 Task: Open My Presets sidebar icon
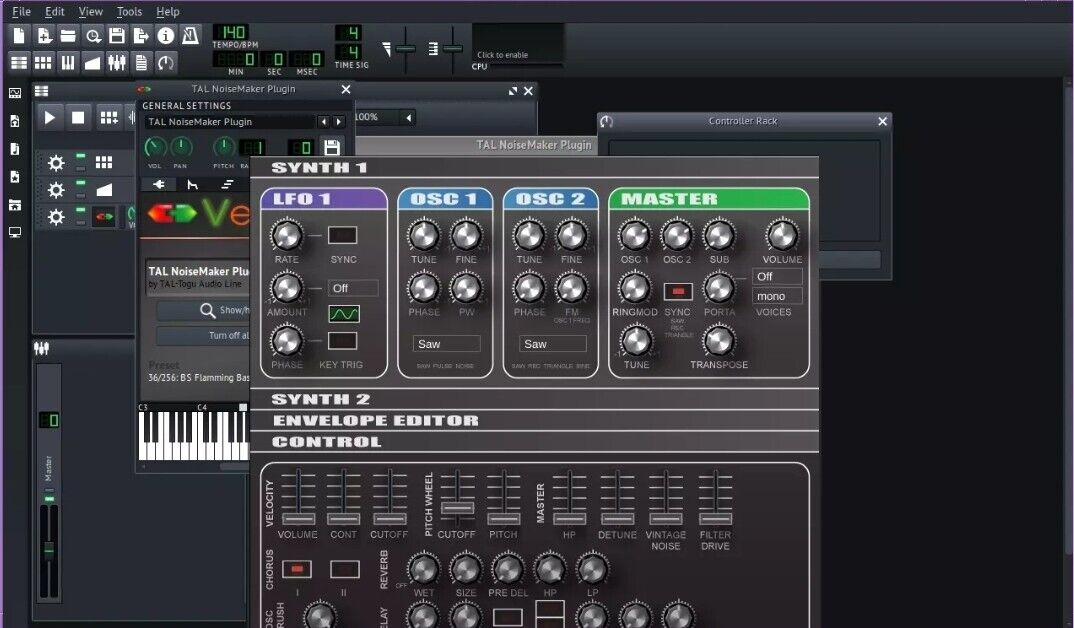[x=14, y=177]
